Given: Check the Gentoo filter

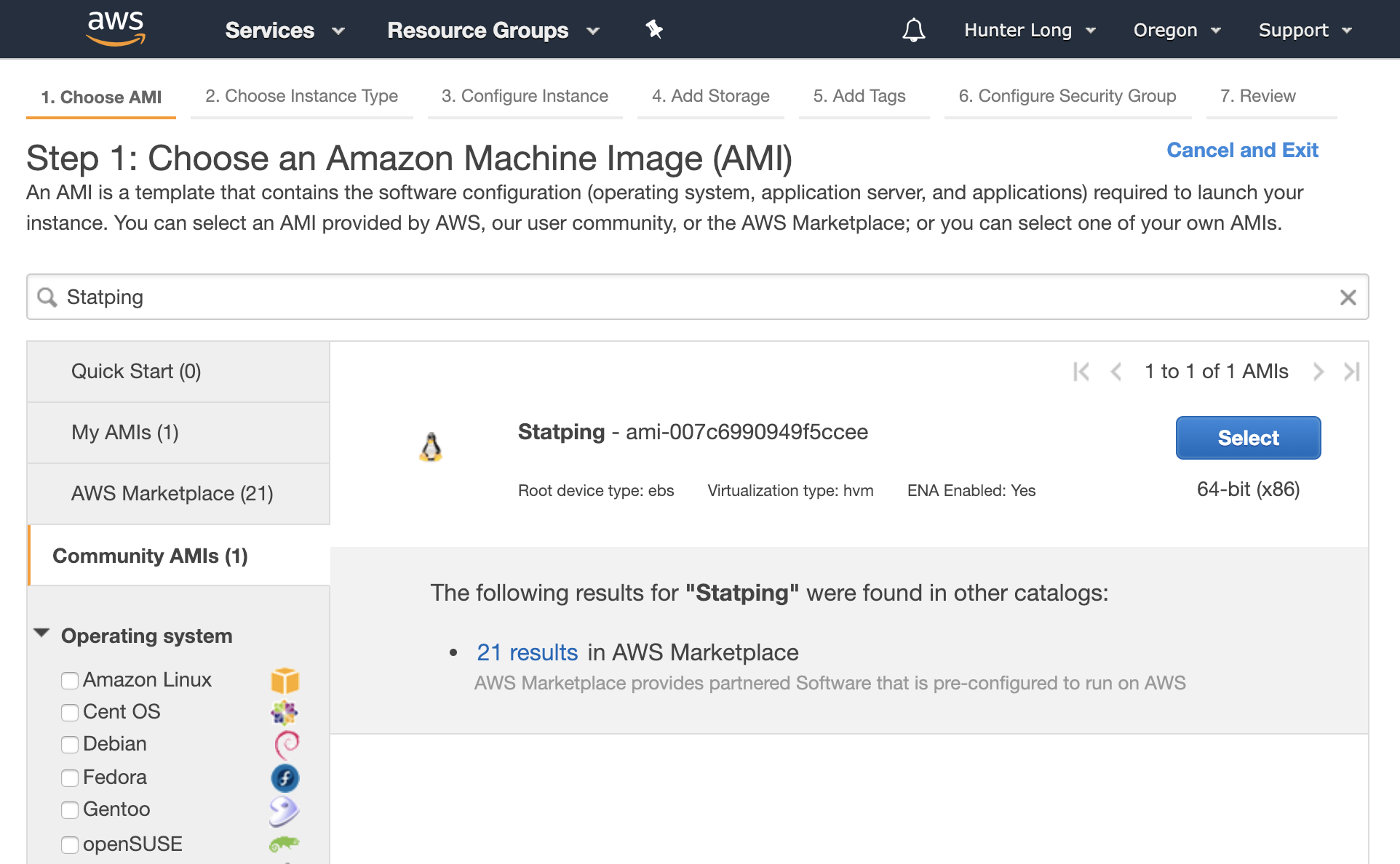Looking at the screenshot, I should [x=70, y=810].
